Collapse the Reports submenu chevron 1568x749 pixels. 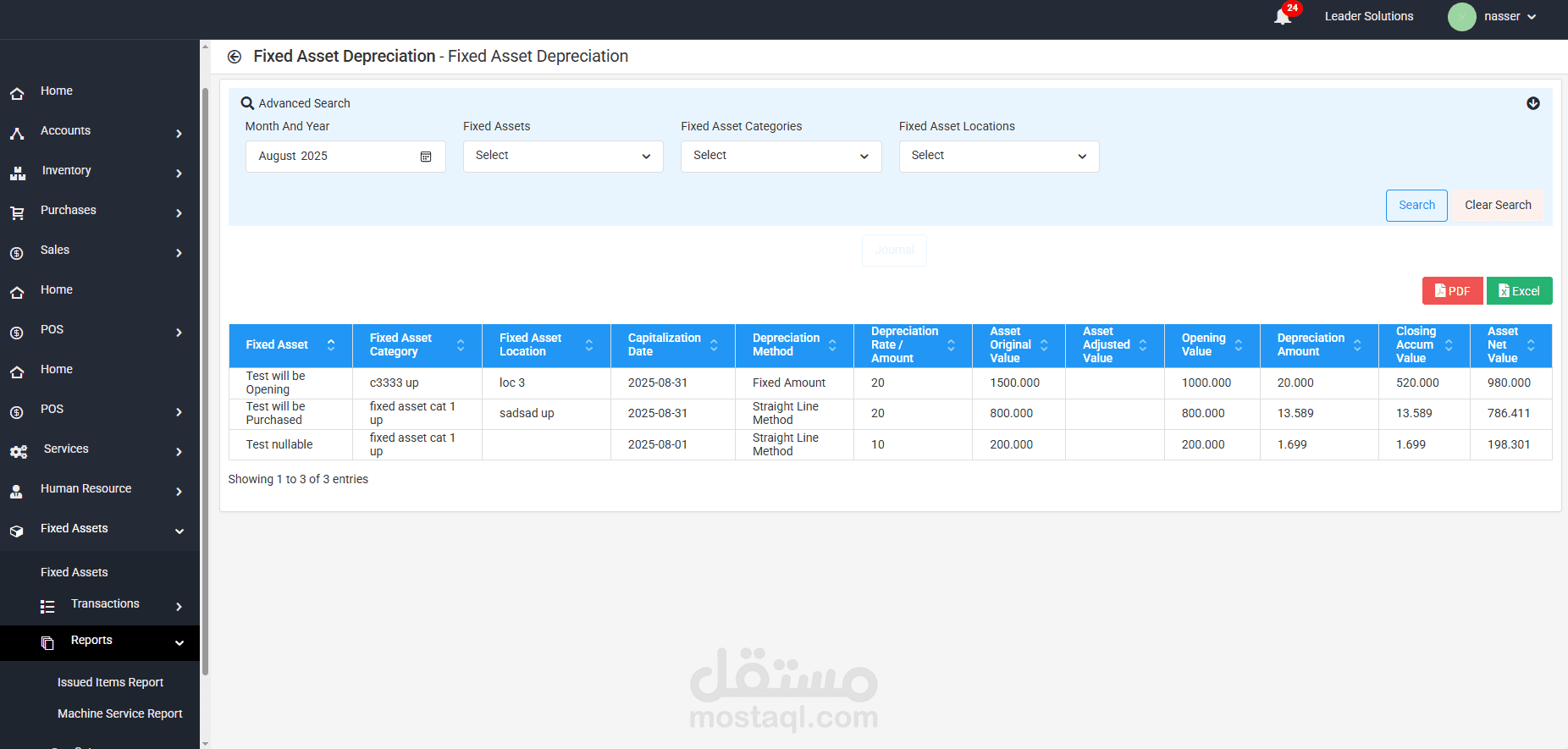[179, 643]
